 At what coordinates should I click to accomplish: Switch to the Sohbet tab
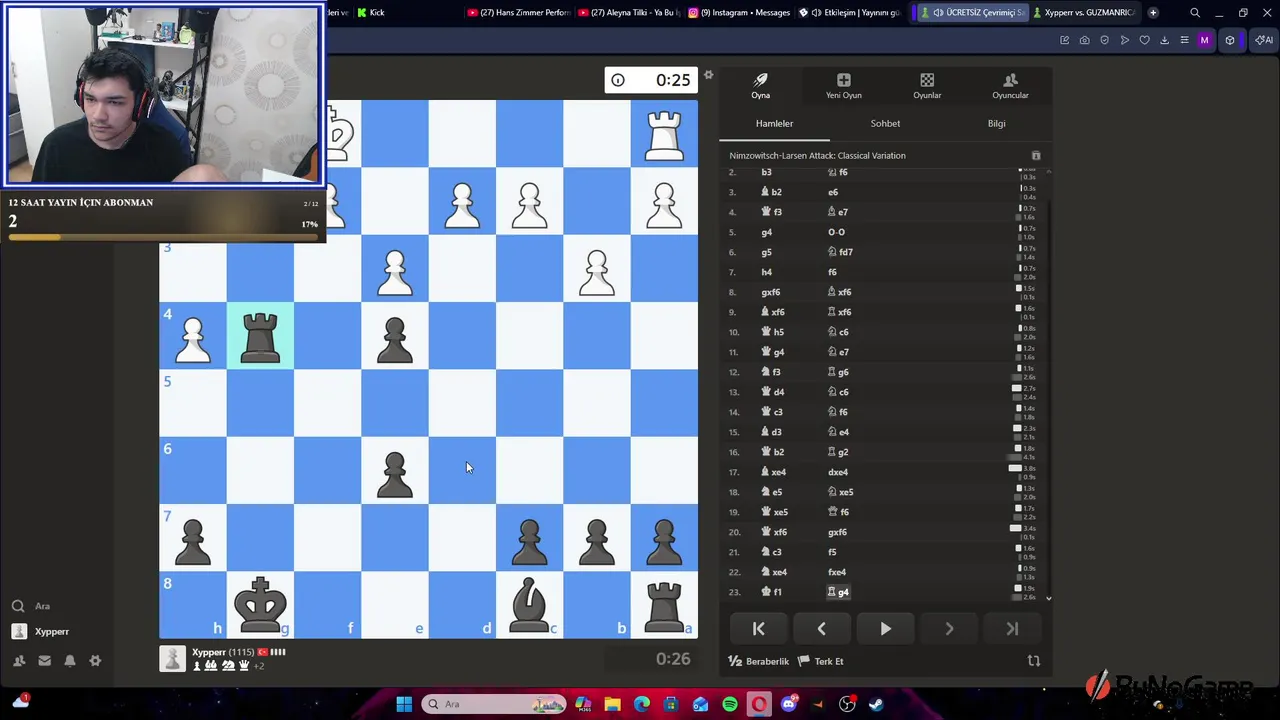885,124
